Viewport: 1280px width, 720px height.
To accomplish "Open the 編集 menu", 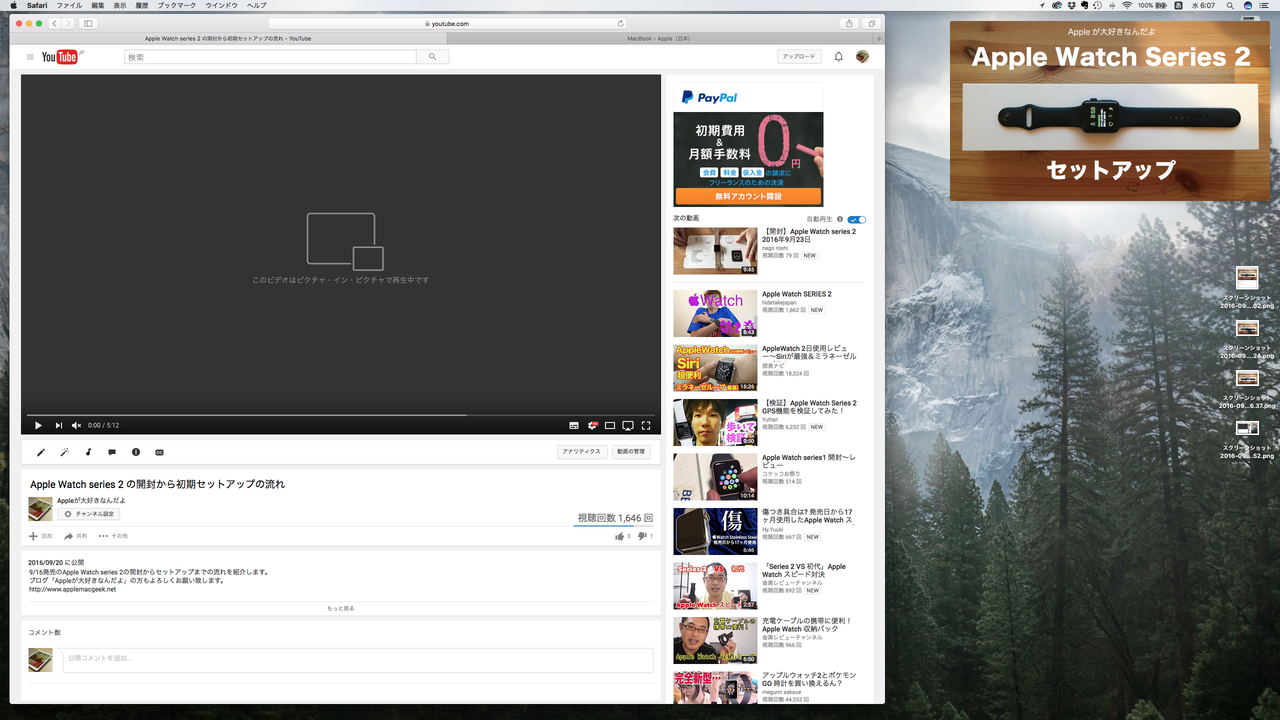I will (x=98, y=5).
